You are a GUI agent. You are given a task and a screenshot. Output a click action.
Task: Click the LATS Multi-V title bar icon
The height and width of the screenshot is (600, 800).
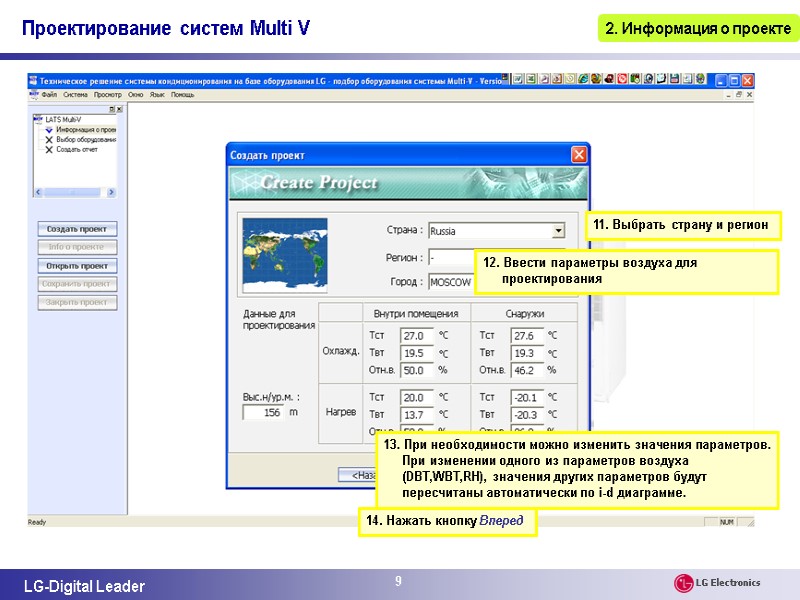(33, 80)
